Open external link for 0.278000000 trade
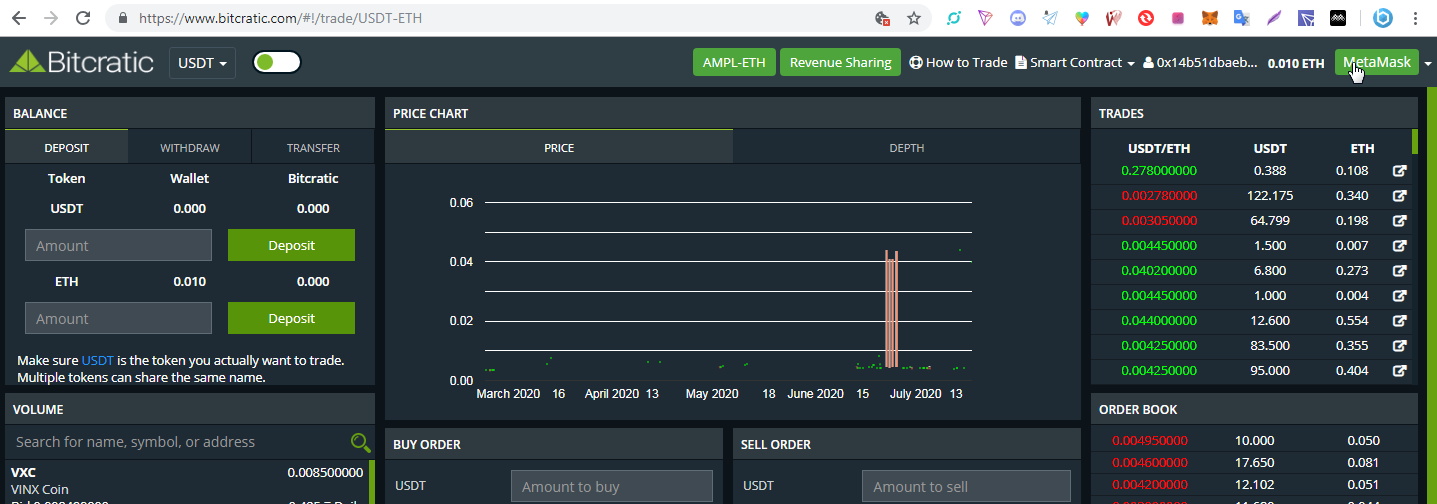Image resolution: width=1437 pixels, height=504 pixels. tap(1400, 171)
